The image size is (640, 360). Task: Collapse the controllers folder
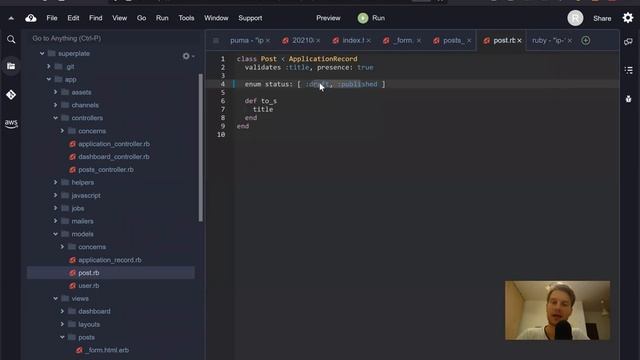[x=56, y=118]
